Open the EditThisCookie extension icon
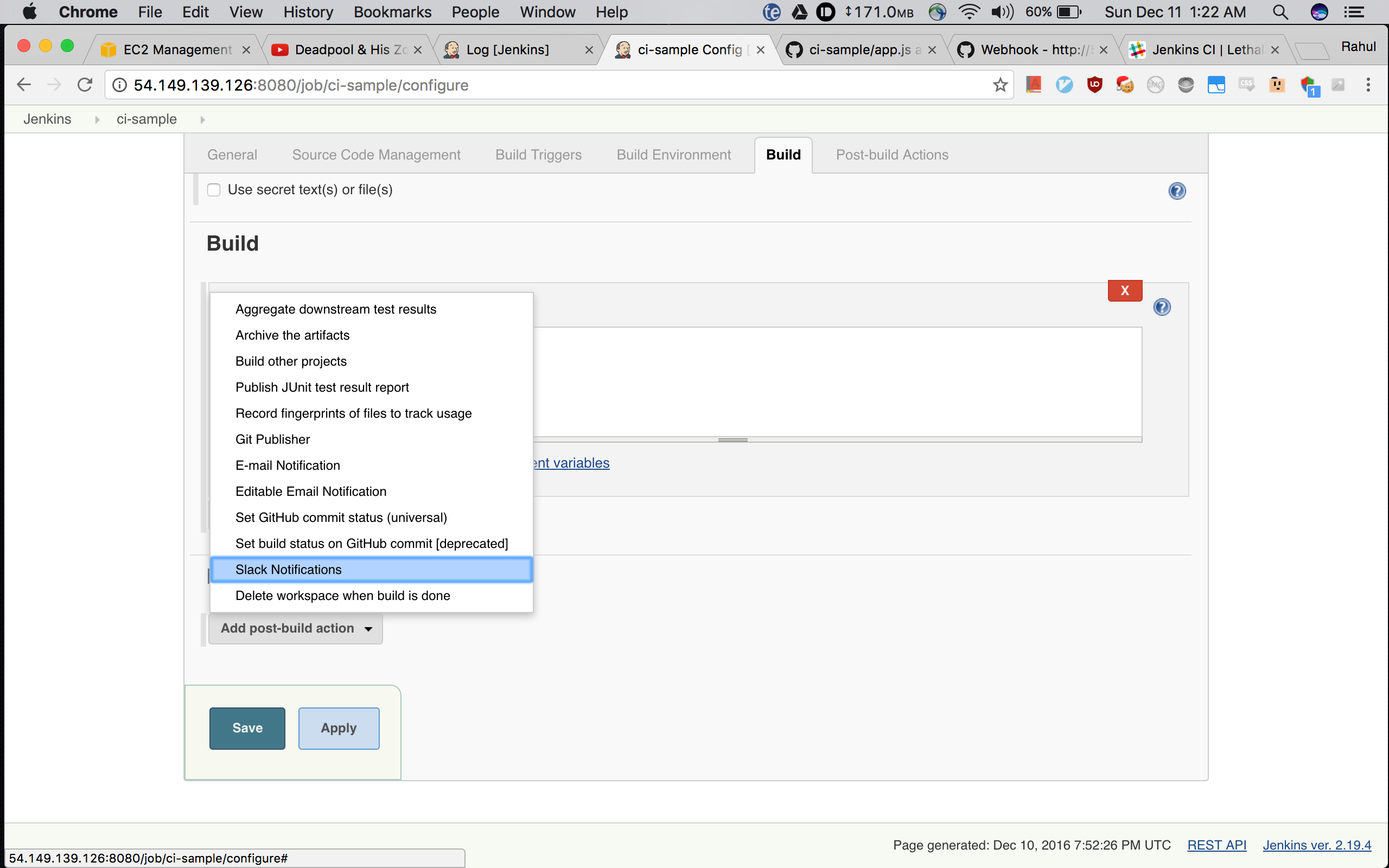This screenshot has width=1389, height=868. tap(1124, 85)
